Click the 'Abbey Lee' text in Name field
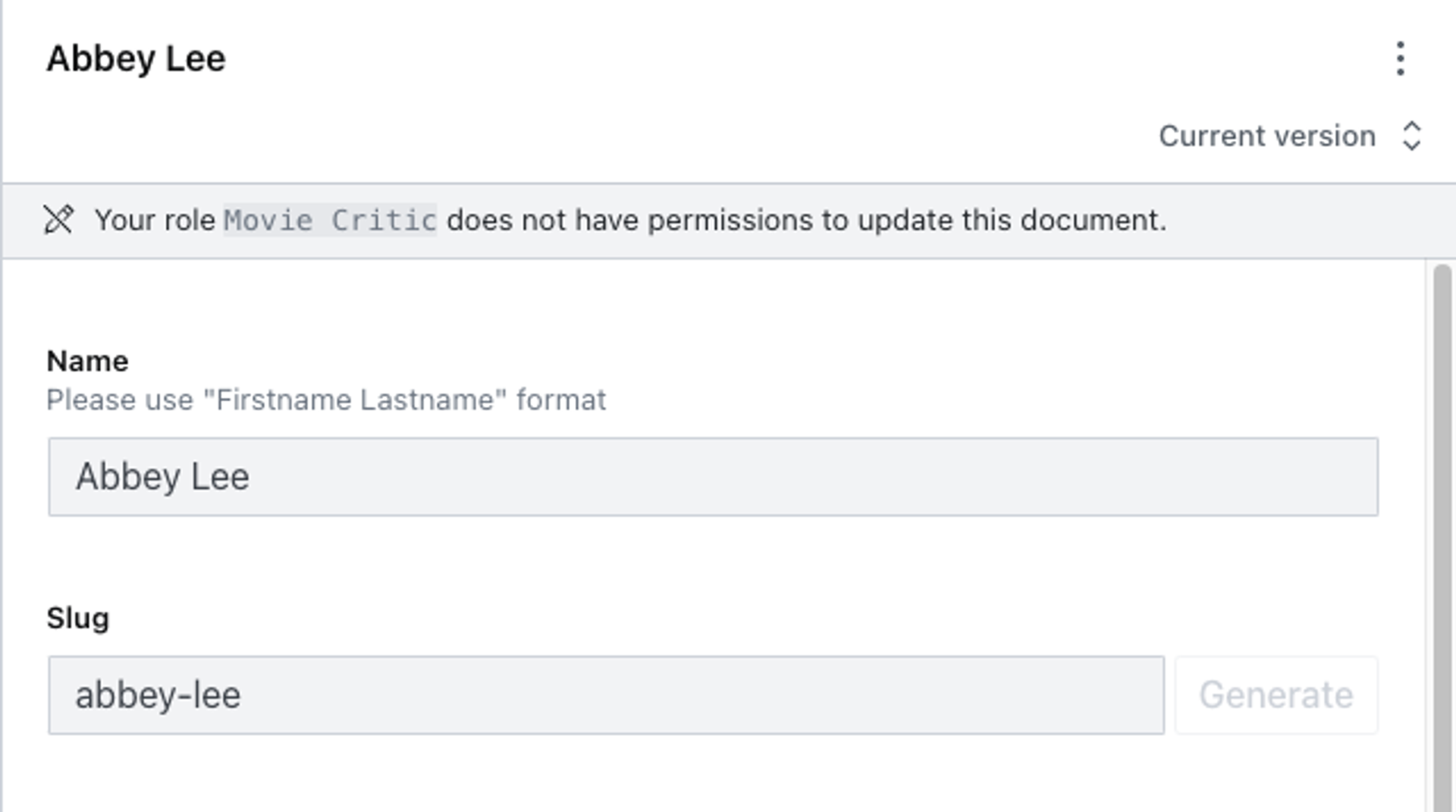 click(162, 477)
